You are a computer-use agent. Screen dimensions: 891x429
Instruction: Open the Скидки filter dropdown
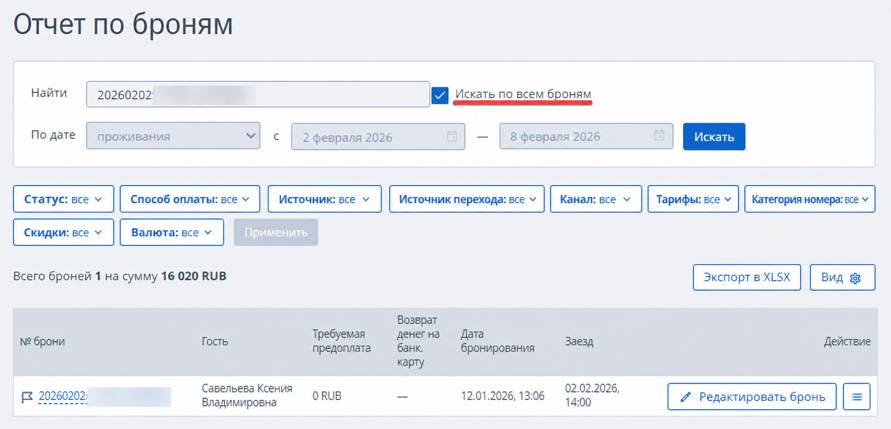click(x=63, y=232)
